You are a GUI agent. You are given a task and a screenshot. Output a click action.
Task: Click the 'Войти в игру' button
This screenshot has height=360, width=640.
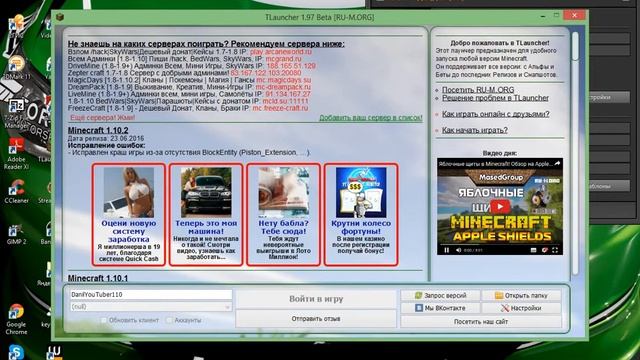[x=316, y=299]
